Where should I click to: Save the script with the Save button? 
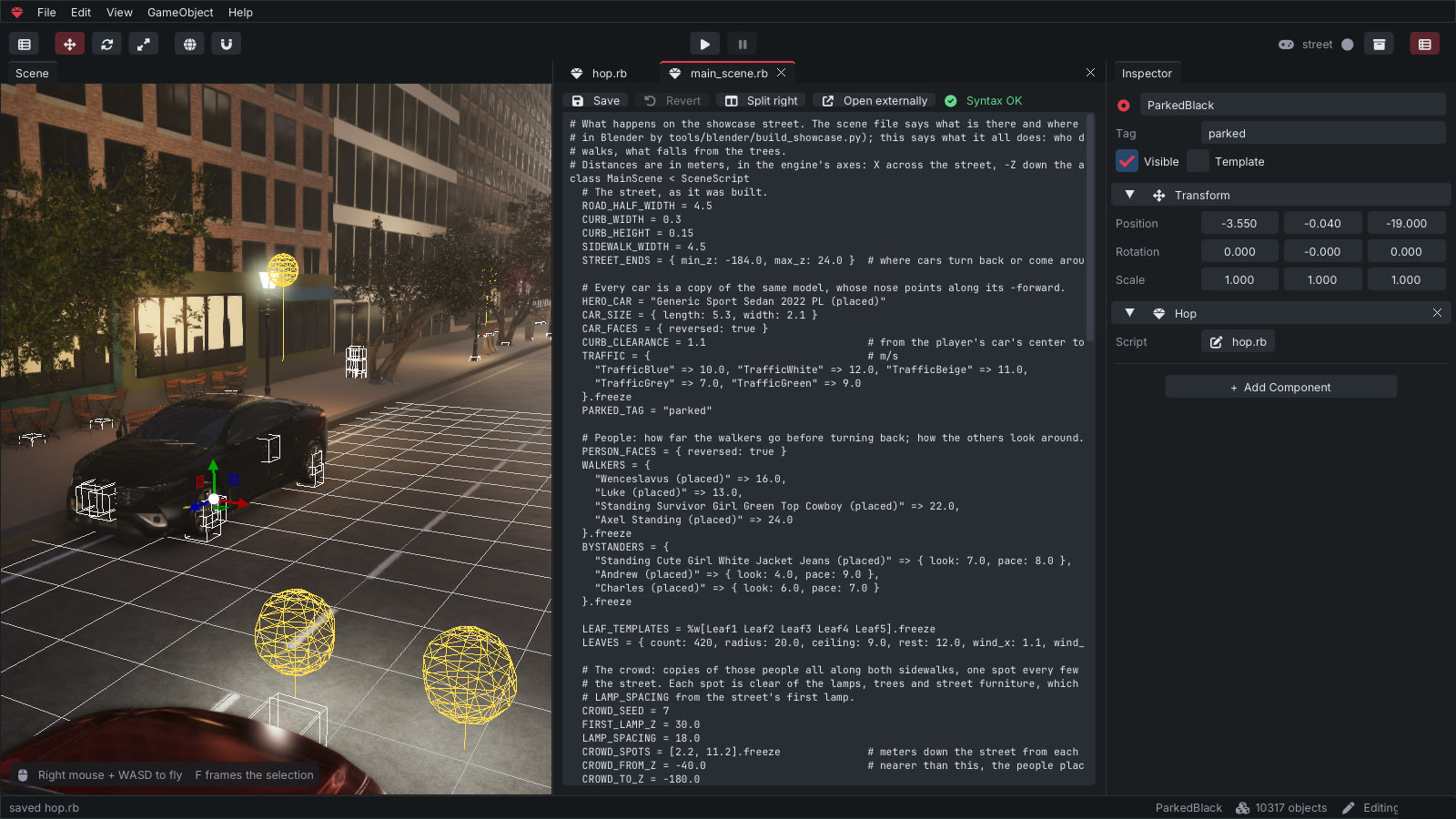(x=596, y=101)
